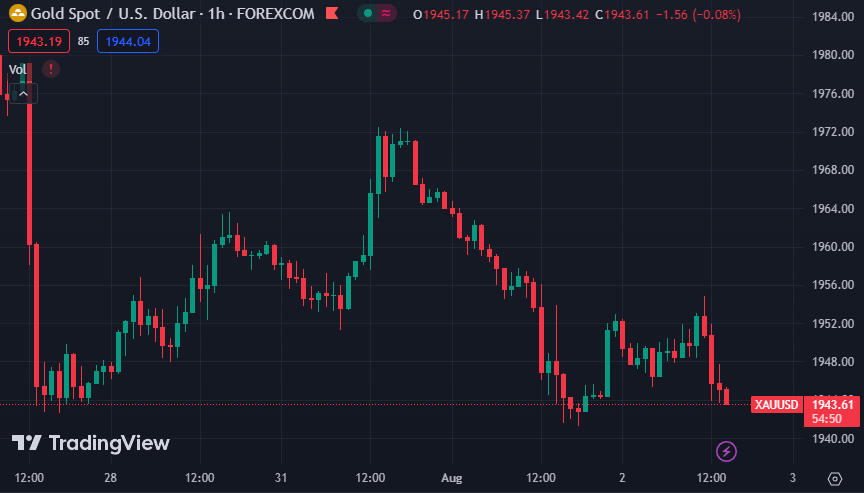Click the XAUUSD symbol label on the price line
Viewport: 864px width, 493px height.
(x=776, y=404)
